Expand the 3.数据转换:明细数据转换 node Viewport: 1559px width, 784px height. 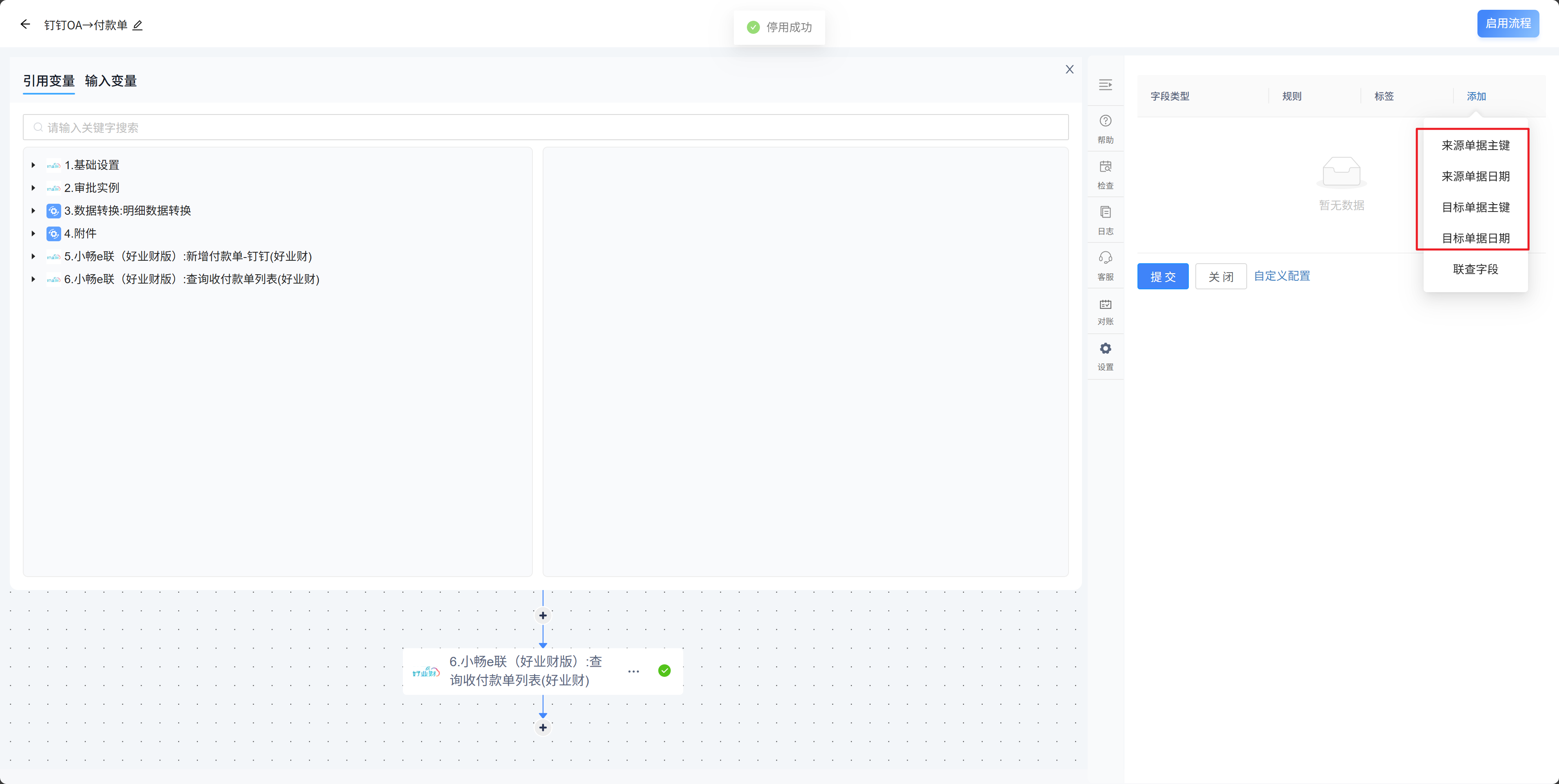33,211
